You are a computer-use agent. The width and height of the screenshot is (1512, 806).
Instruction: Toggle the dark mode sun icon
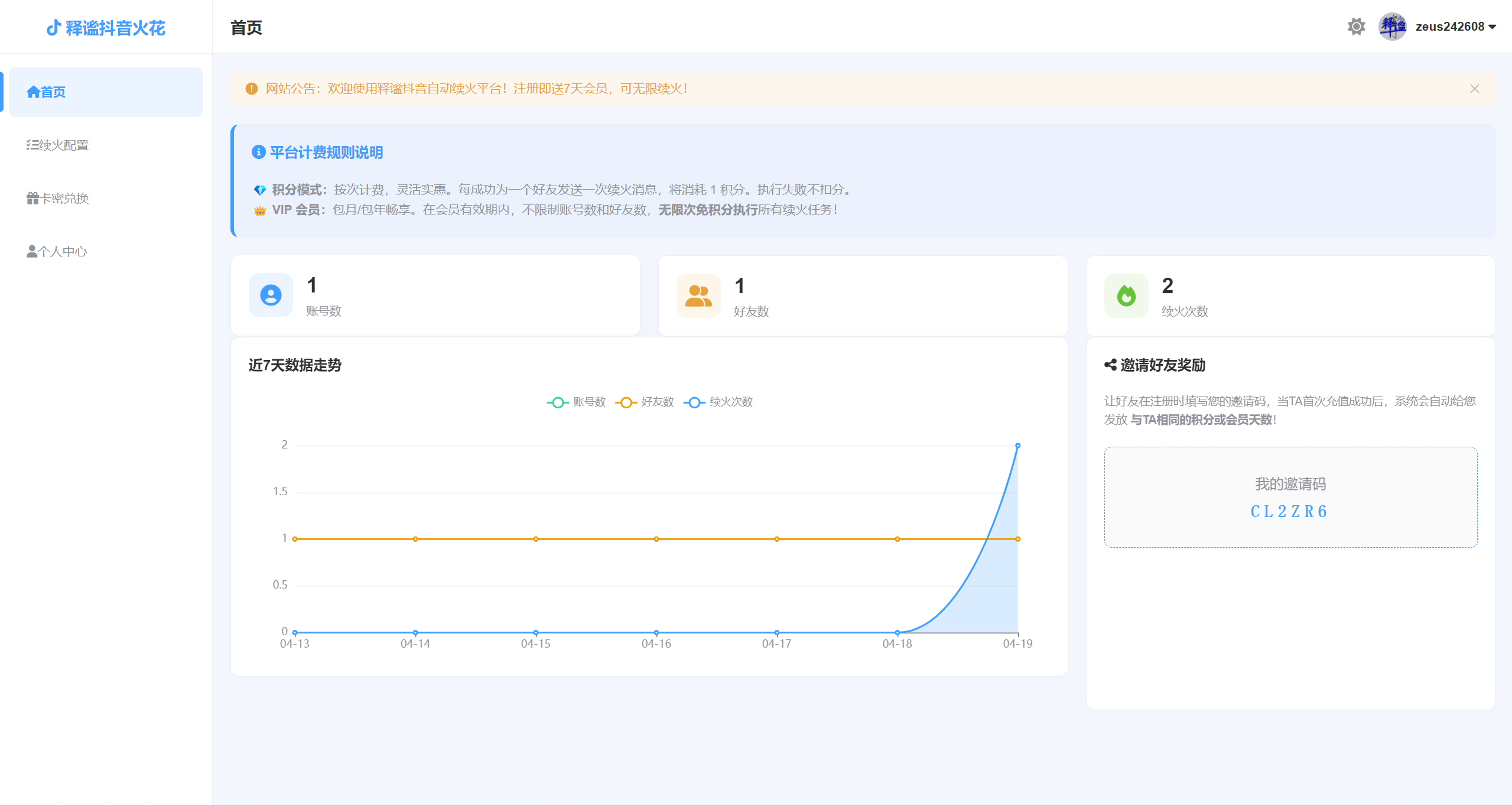1356,27
